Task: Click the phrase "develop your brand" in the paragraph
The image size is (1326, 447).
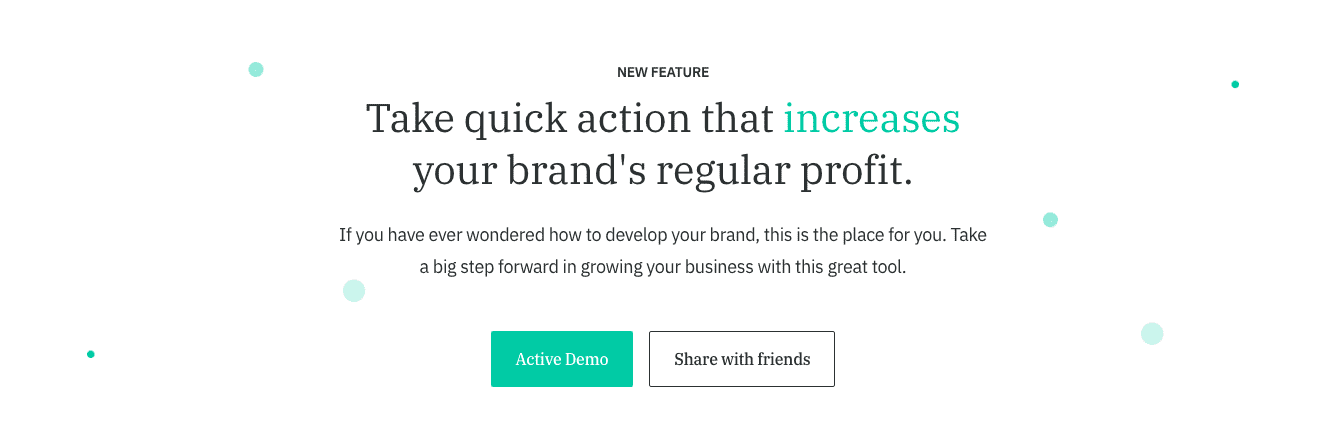Action: pyautogui.click(x=685, y=236)
